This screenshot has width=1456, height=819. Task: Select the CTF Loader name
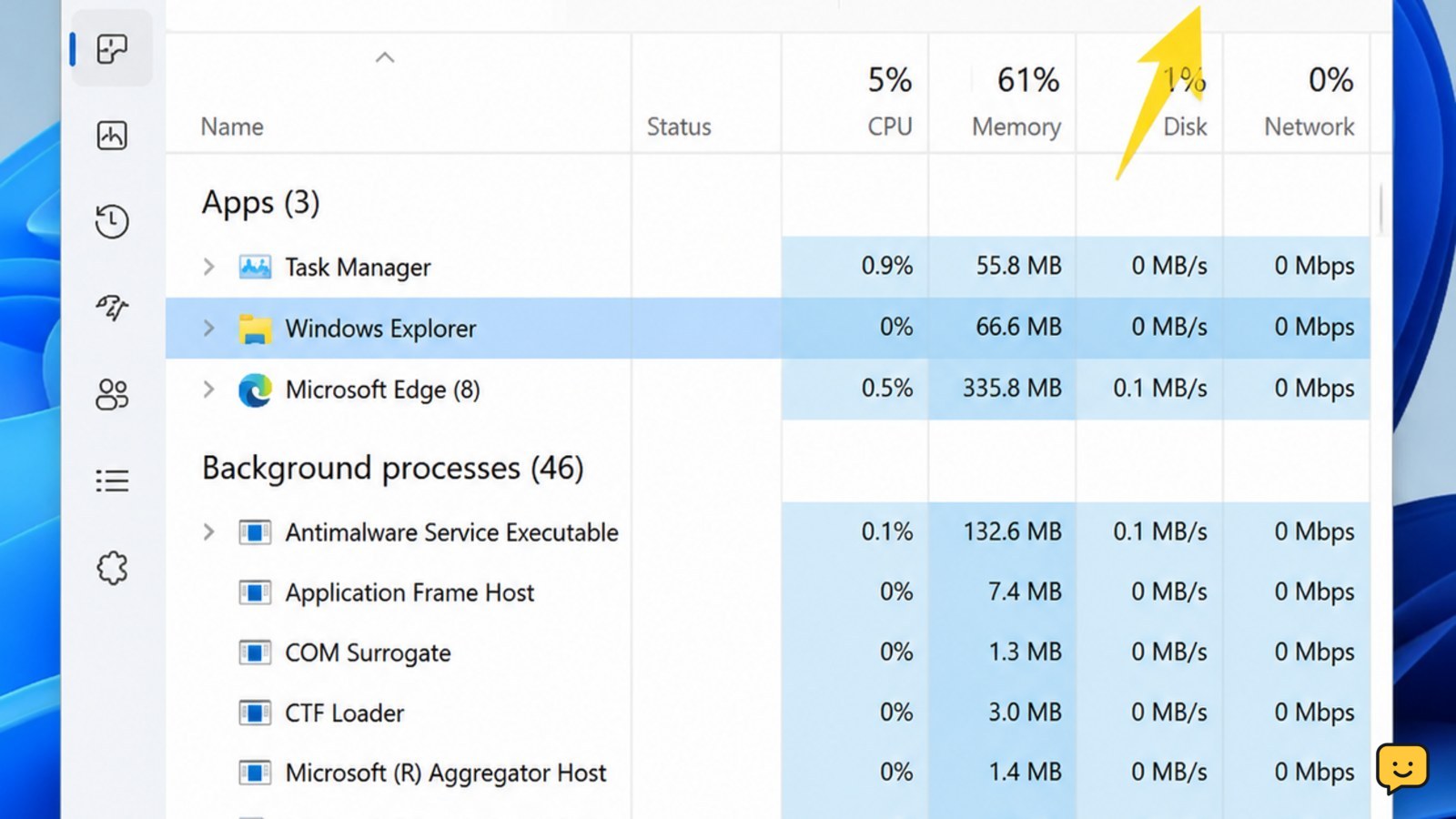click(x=344, y=713)
